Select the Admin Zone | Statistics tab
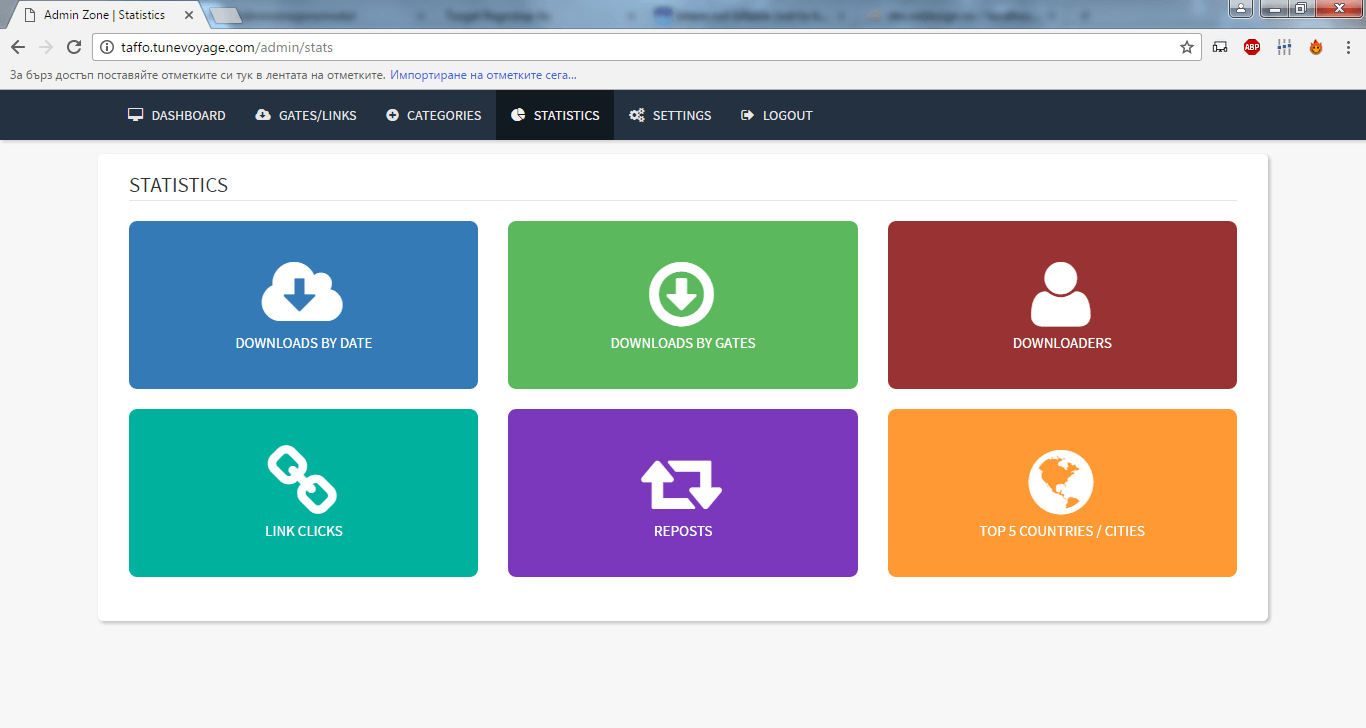The image size is (1366, 728). click(105, 15)
